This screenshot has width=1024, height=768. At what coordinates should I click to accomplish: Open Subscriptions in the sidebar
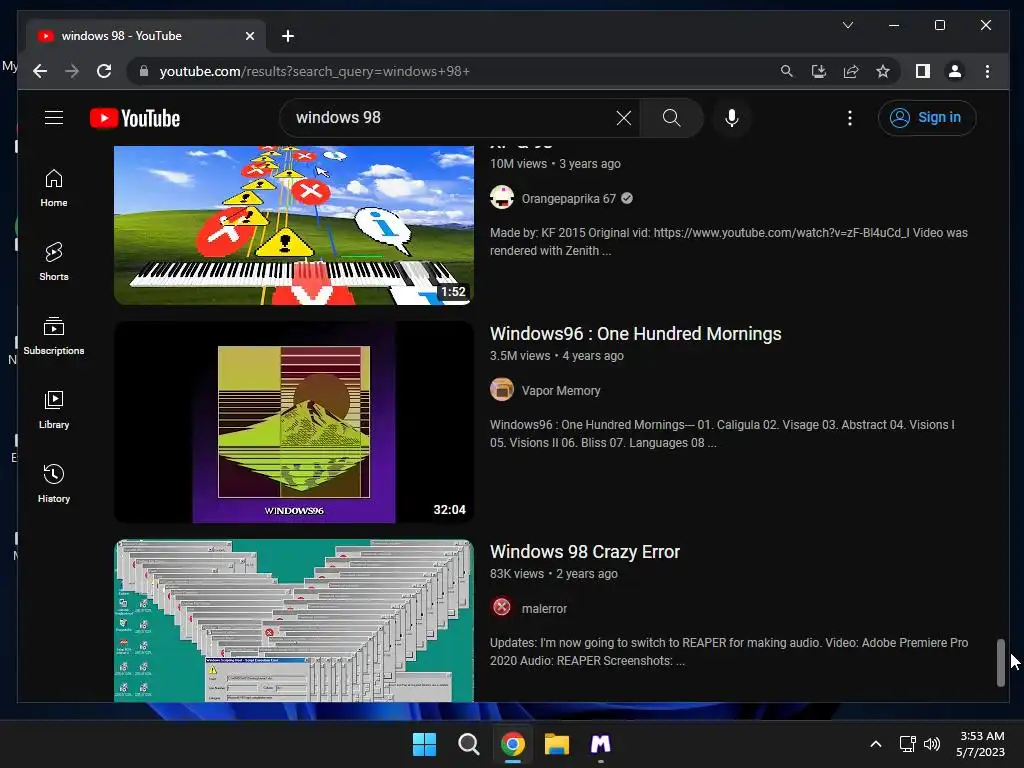(x=54, y=336)
